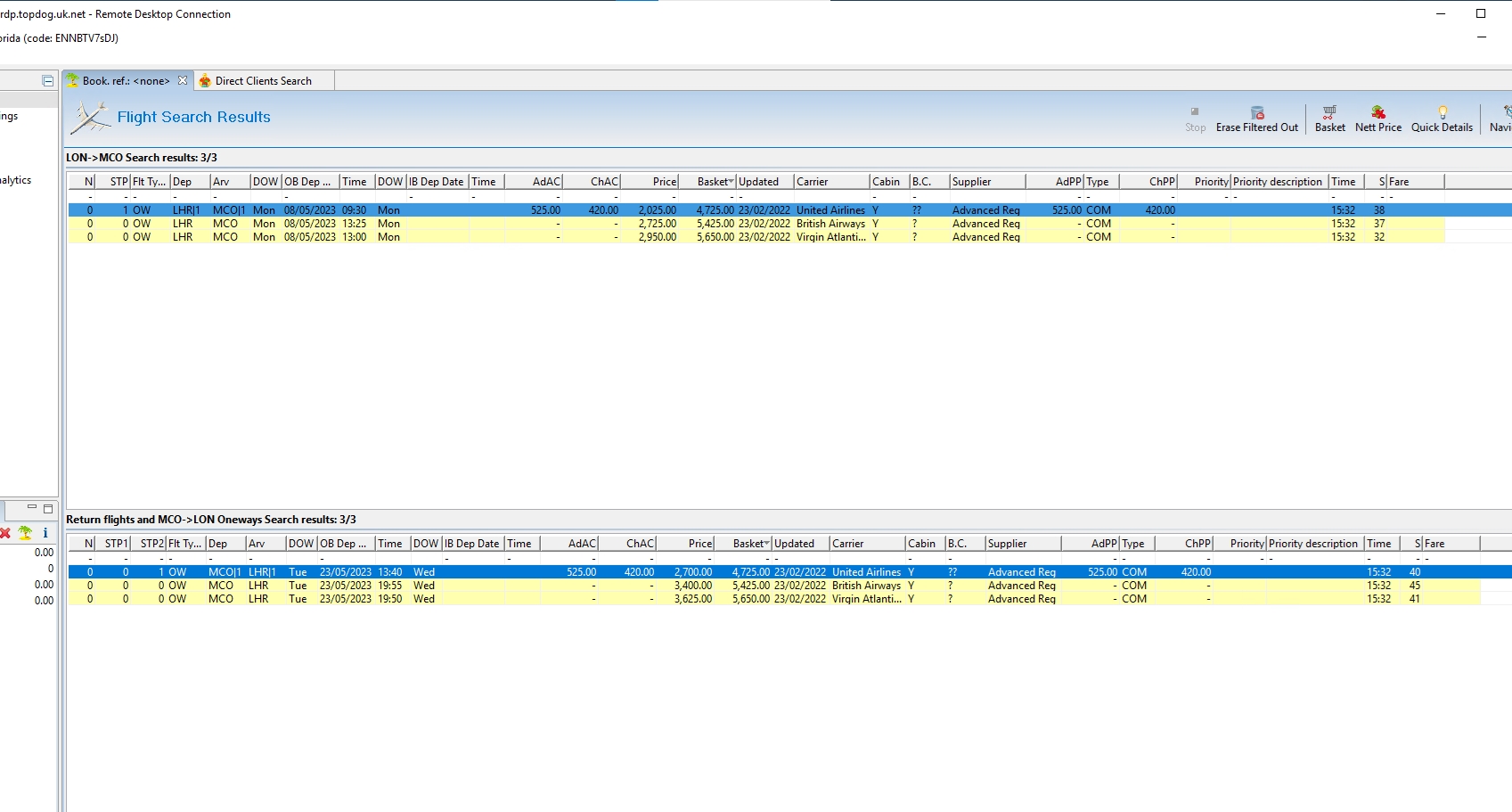The image size is (1512, 812).
Task: Click the red X delete icon
Action: [5, 533]
